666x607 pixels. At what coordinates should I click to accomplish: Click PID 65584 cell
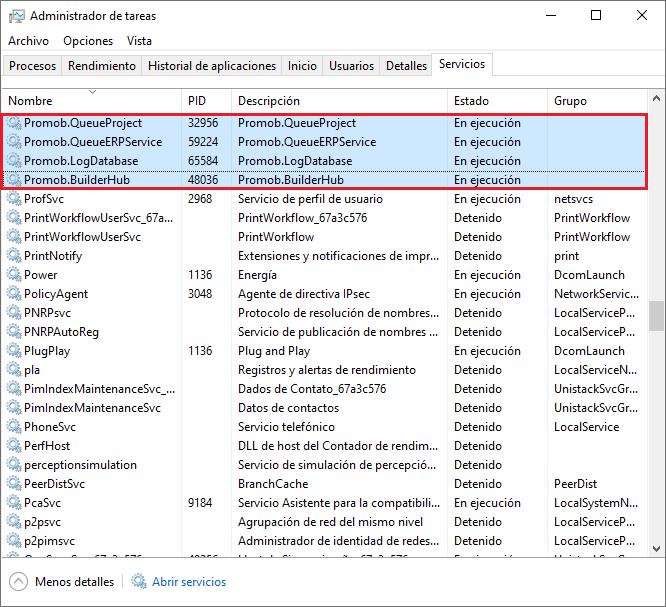[x=203, y=161]
